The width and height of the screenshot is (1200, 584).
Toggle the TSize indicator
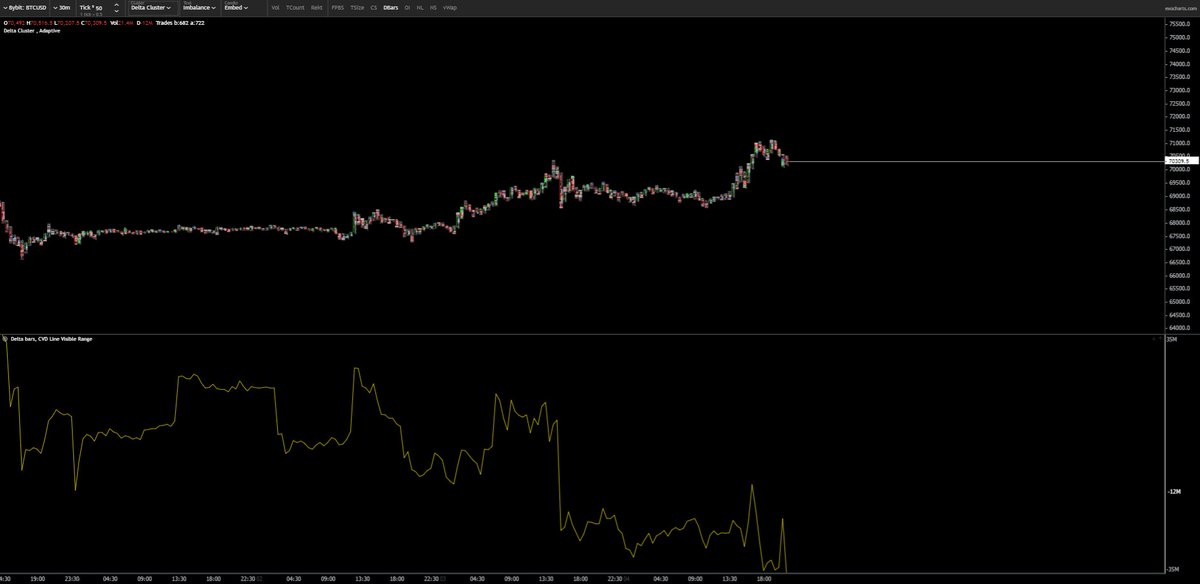pos(357,7)
